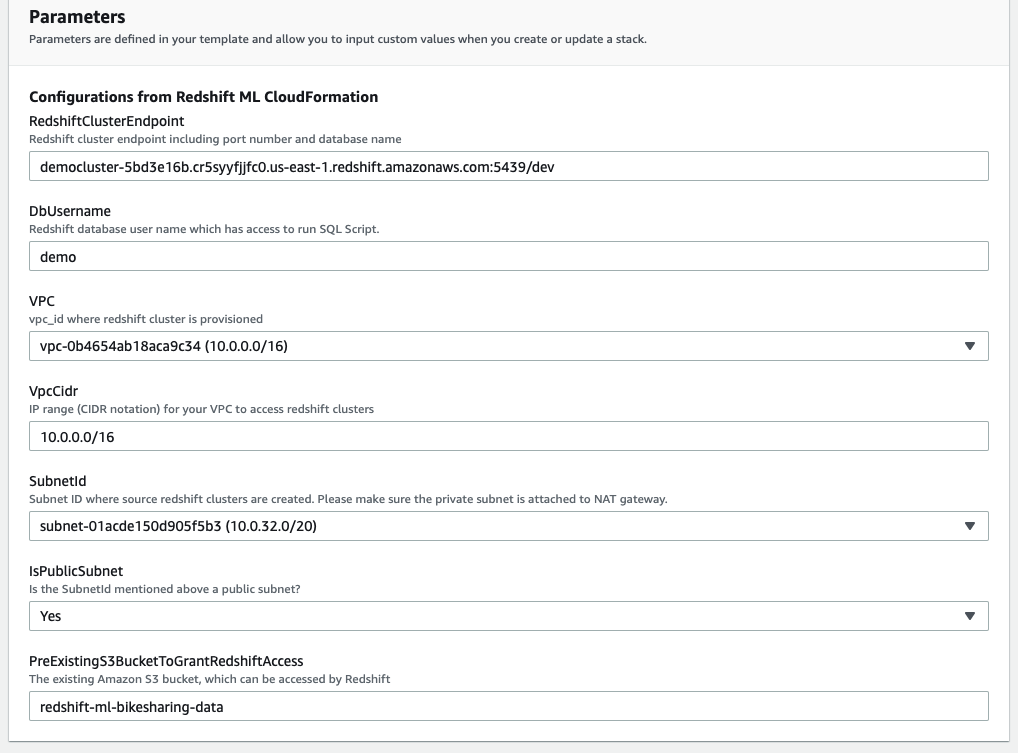Open the IsPublicSubnet dropdown showing Yes
Image resolution: width=1018 pixels, height=753 pixels.
tap(508, 616)
